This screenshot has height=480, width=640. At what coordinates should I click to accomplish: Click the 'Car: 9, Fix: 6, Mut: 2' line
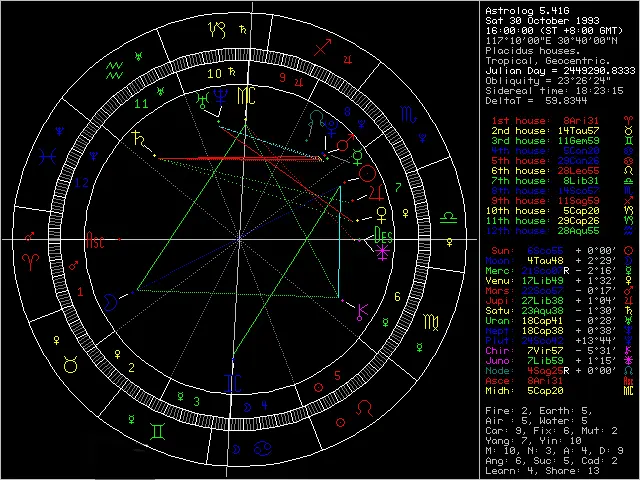tap(551, 431)
